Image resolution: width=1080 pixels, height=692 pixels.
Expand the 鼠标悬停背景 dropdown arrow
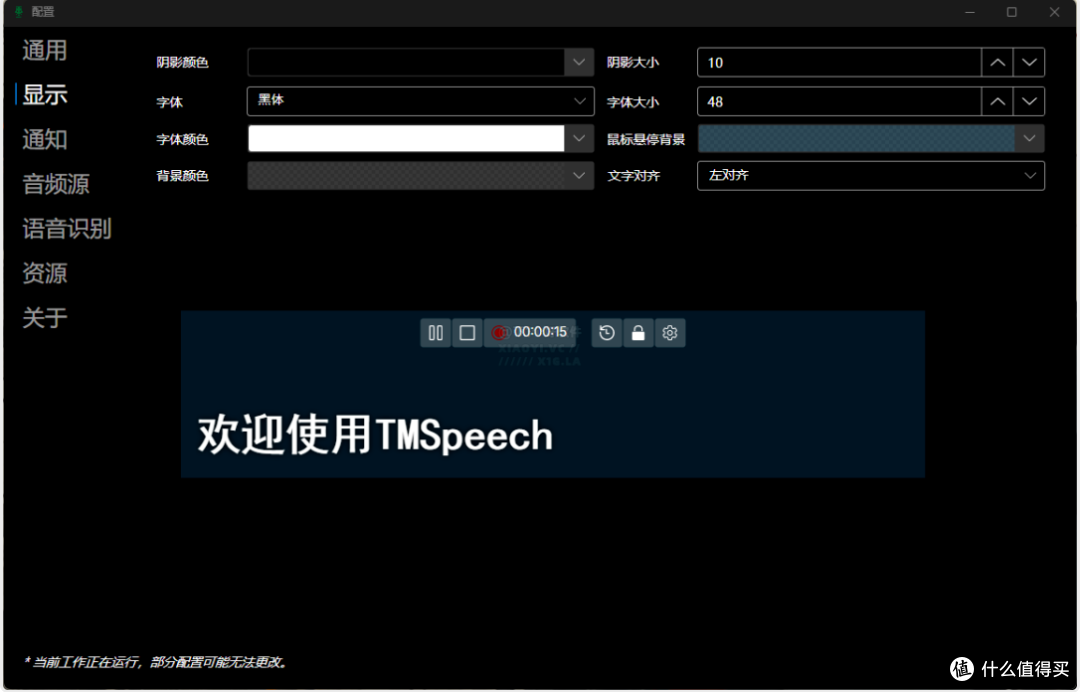click(1029, 139)
